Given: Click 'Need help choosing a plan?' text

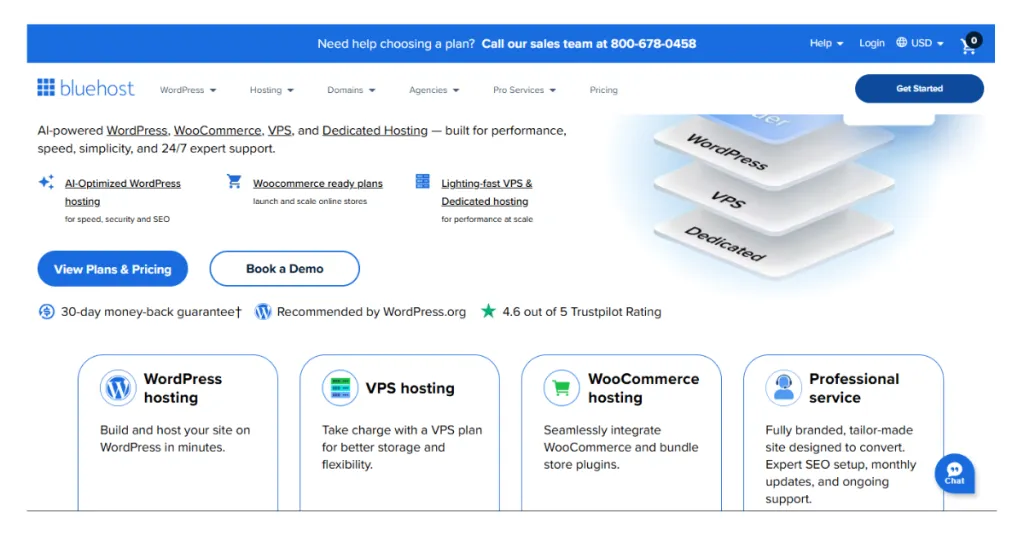Looking at the screenshot, I should (x=396, y=44).
